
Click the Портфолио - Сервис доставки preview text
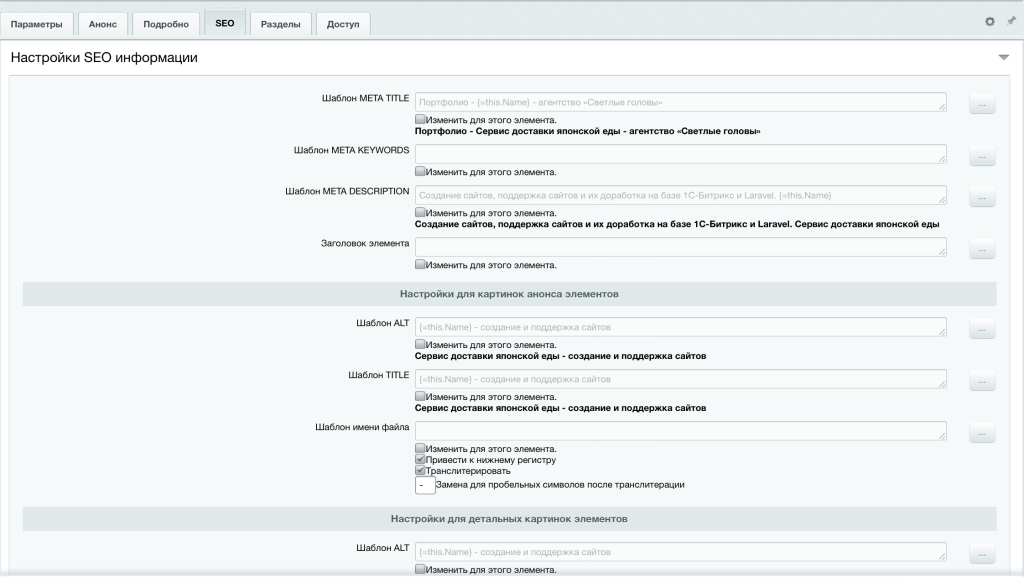click(588, 131)
